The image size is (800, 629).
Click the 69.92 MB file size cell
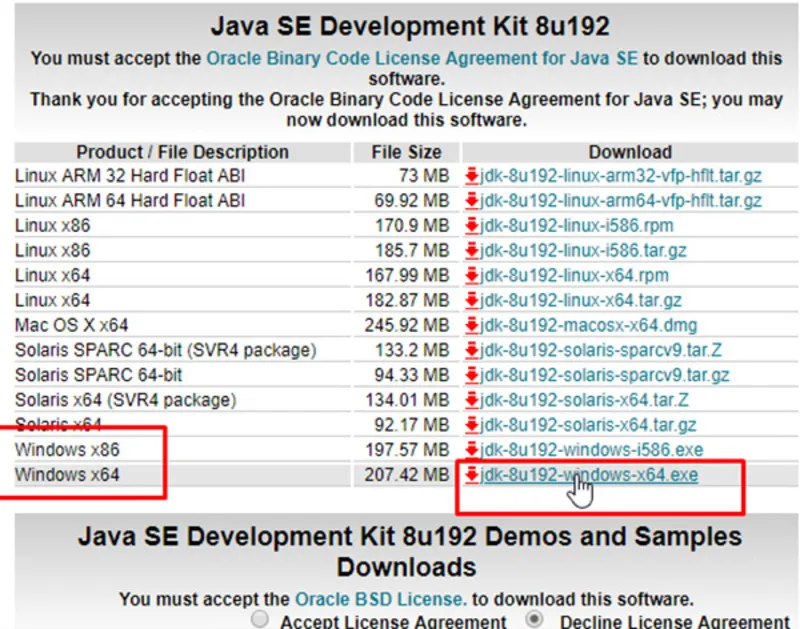coord(412,201)
